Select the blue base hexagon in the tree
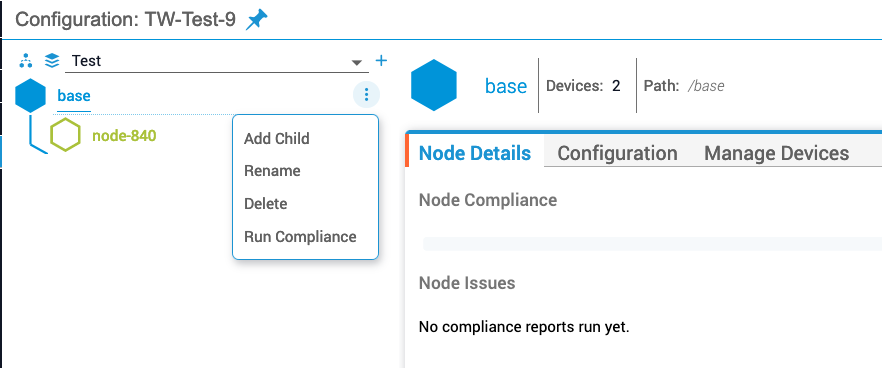This screenshot has height=368, width=882. pos(30,95)
